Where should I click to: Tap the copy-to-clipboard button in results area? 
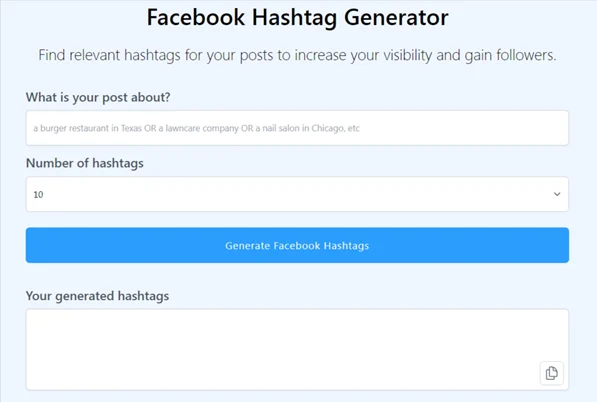pyautogui.click(x=551, y=373)
